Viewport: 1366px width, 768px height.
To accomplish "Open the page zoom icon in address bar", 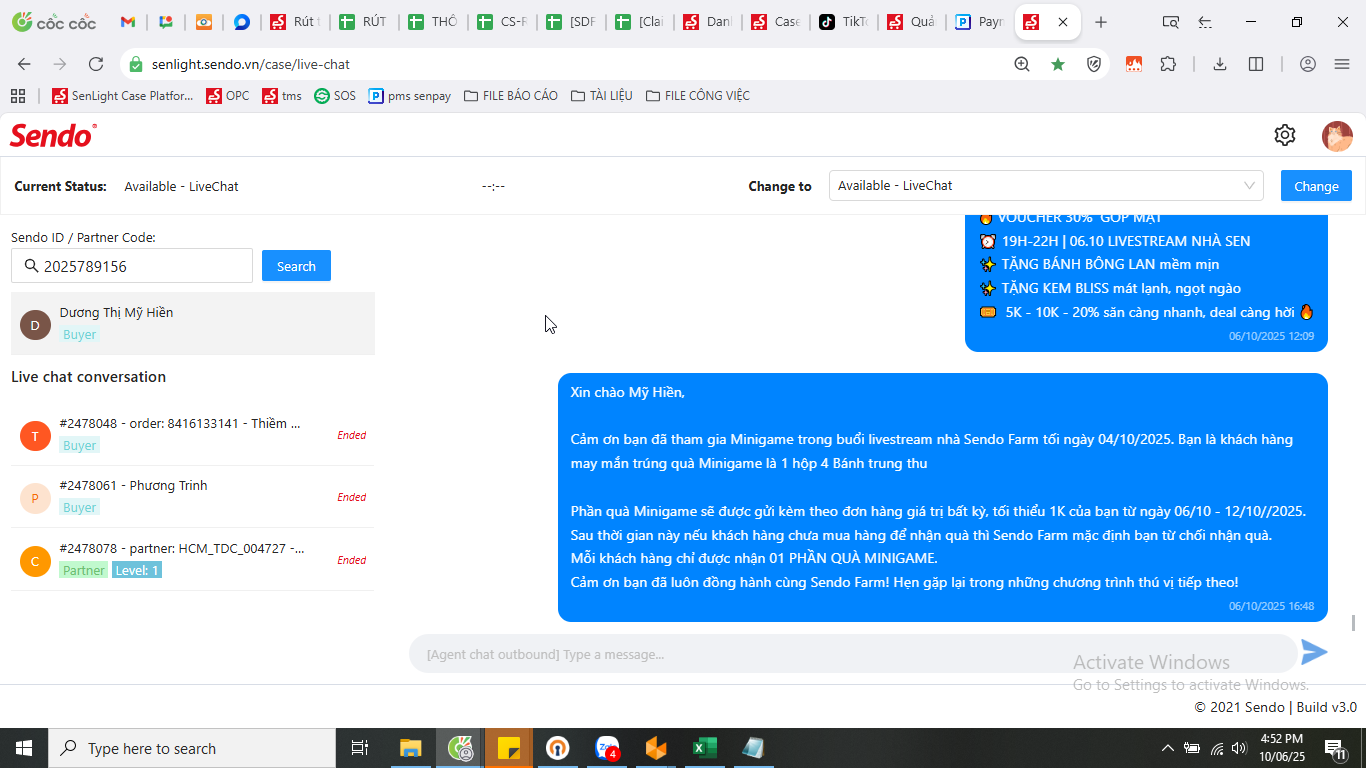I will click(1022, 64).
